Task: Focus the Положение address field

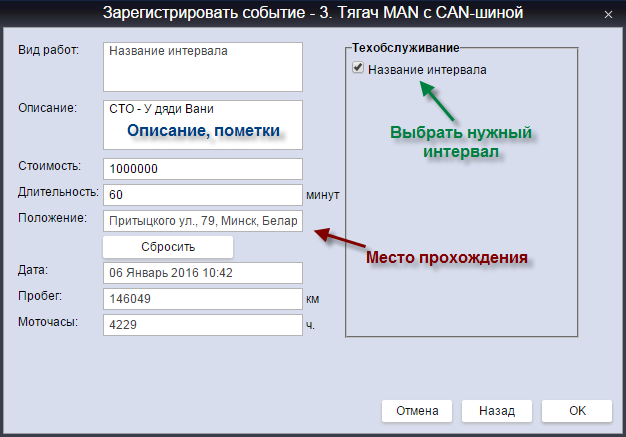Action: [x=202, y=221]
